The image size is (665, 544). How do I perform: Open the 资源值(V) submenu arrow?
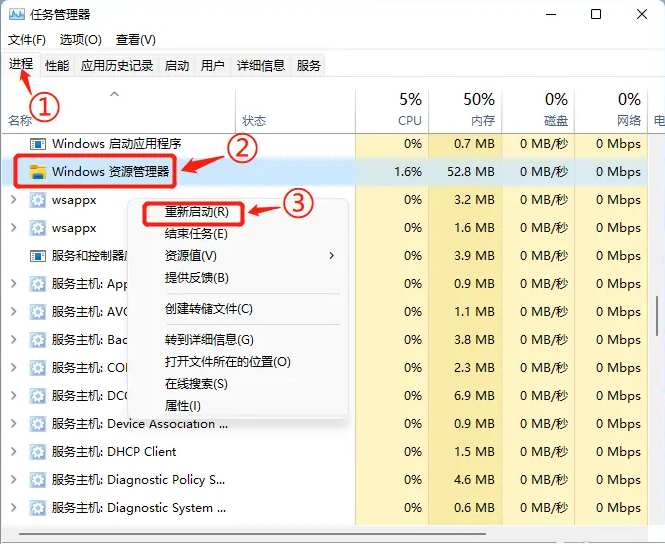[332, 256]
